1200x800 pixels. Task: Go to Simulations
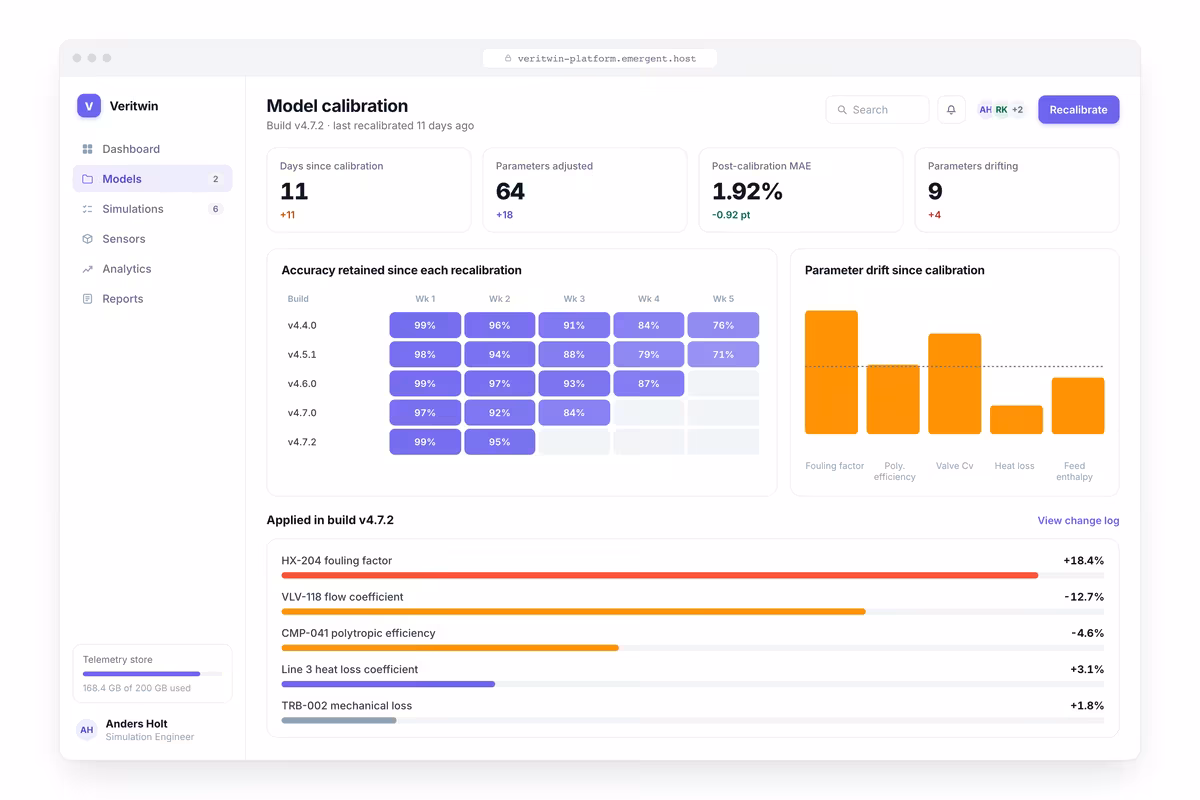(152, 209)
